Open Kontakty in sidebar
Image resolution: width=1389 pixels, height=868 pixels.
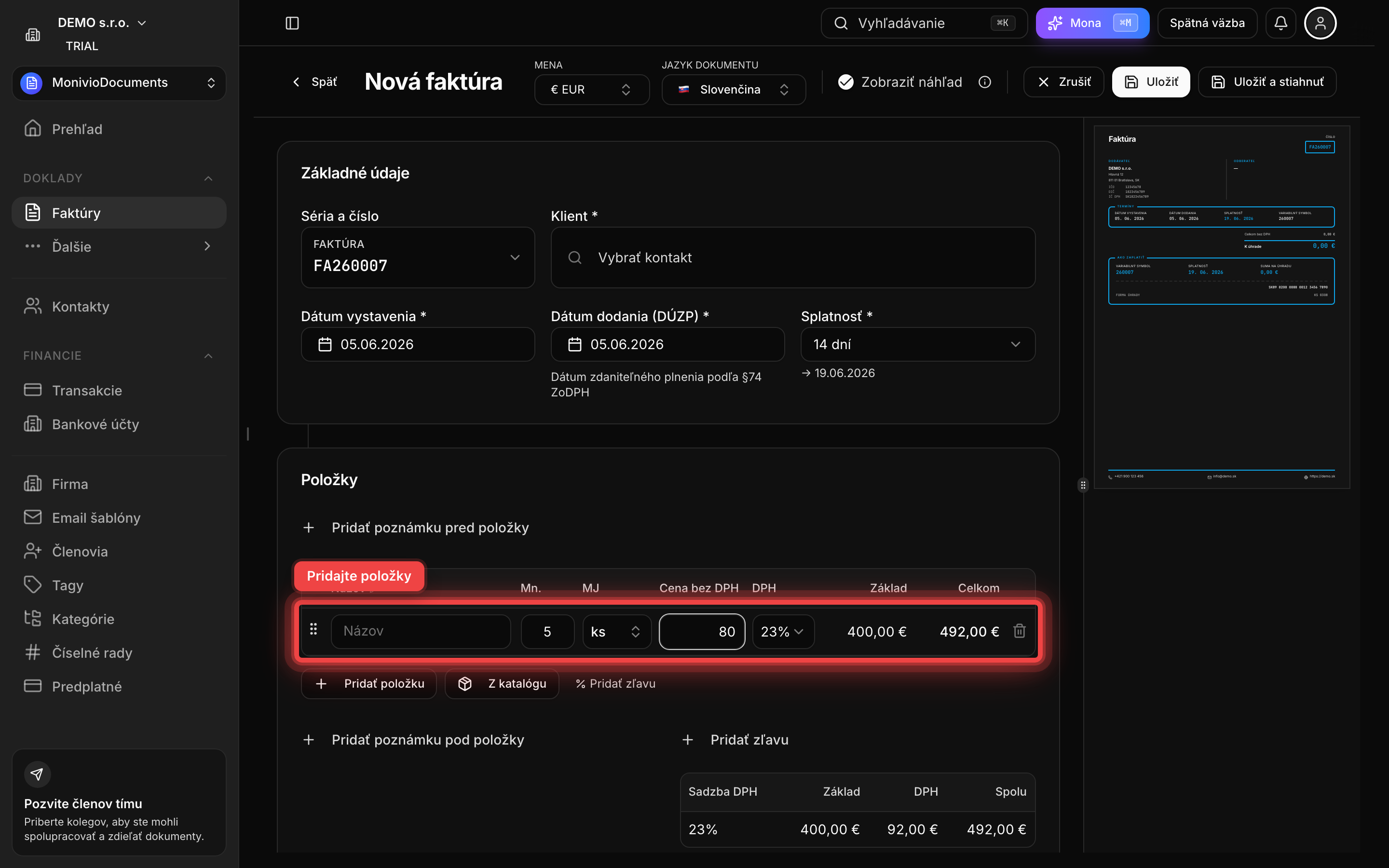[x=119, y=307]
